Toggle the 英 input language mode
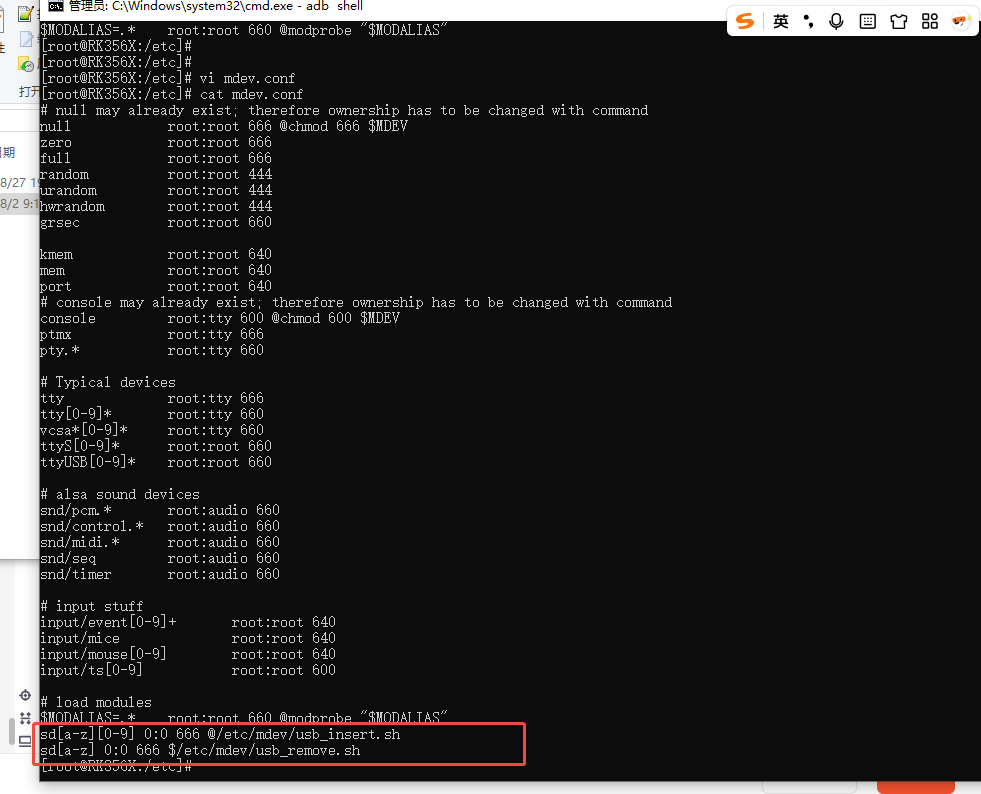The image size is (981, 794). click(x=780, y=22)
